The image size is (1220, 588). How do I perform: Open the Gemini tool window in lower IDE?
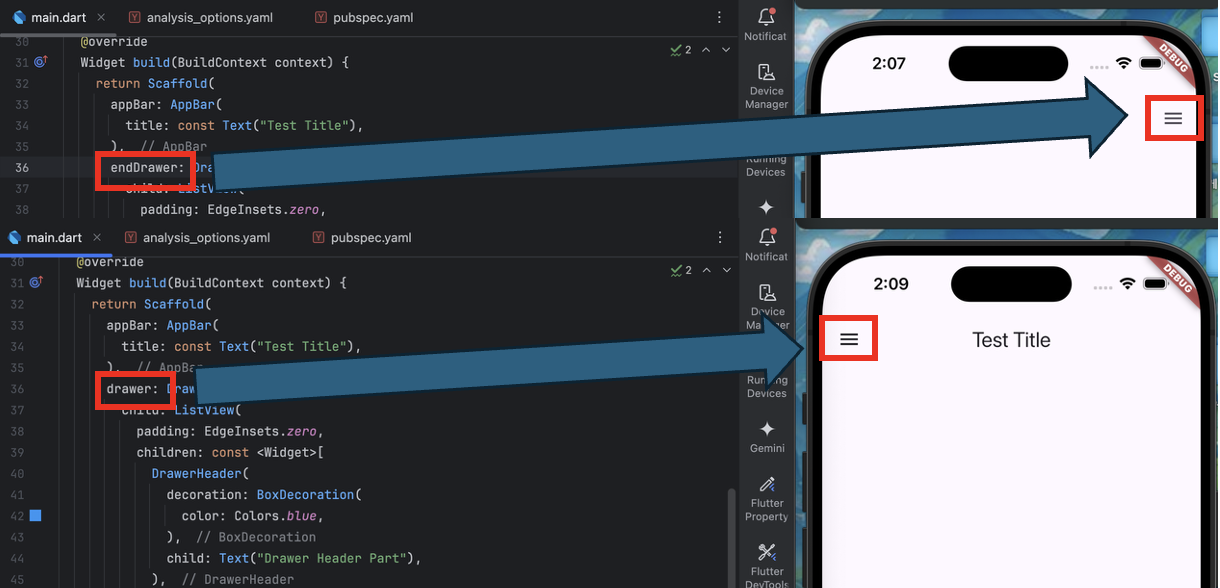click(767, 436)
